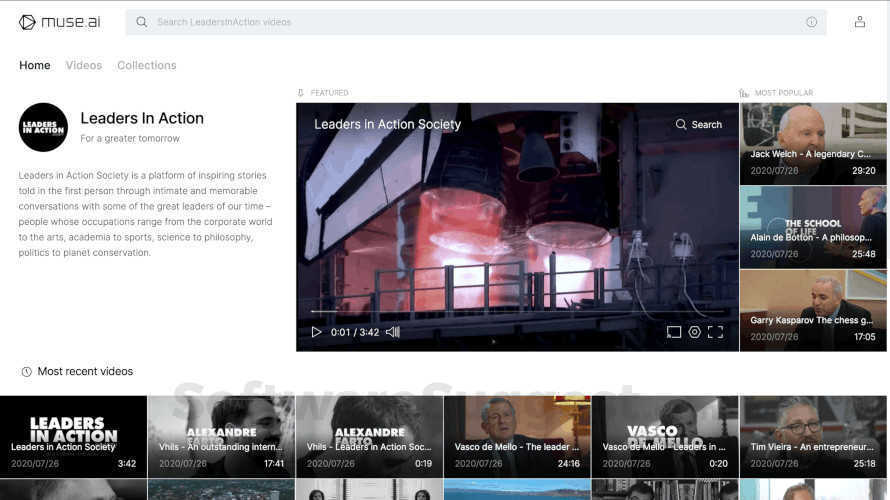Focus the Search LeadersInAction videos field
890x500 pixels.
[476, 22]
